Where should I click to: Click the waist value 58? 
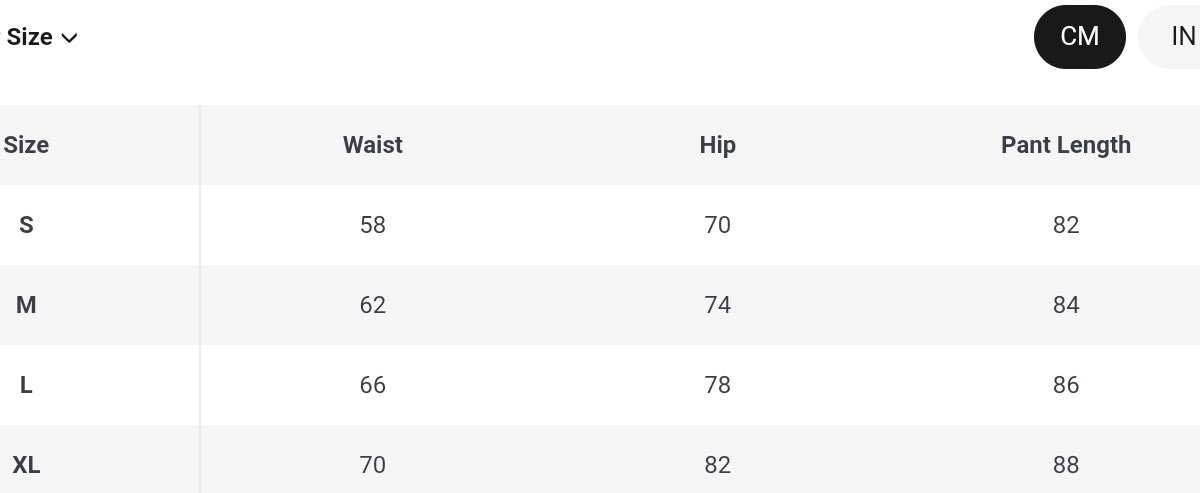click(373, 225)
